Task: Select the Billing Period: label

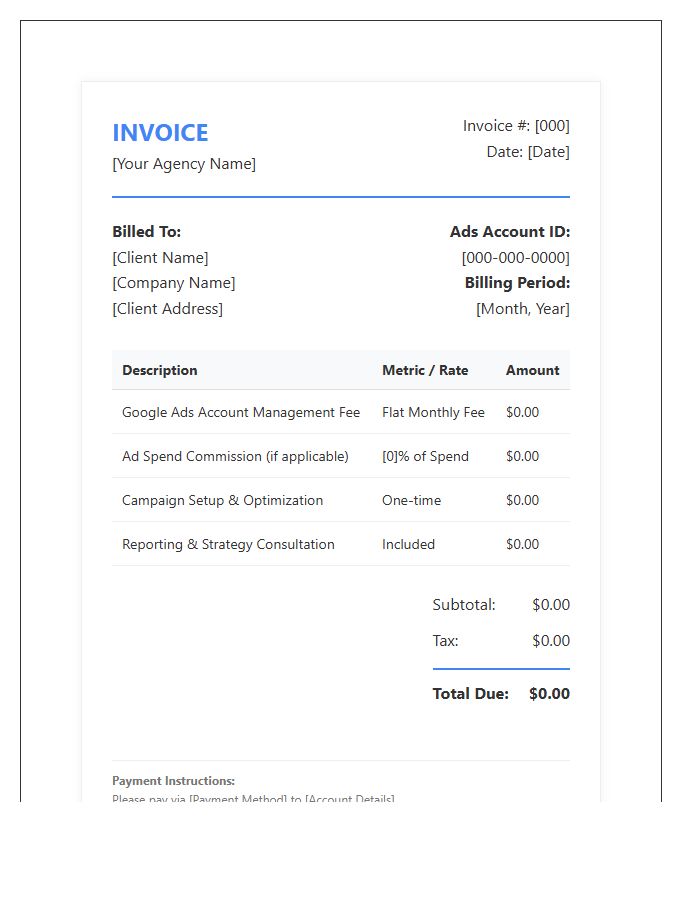Action: [x=518, y=283]
